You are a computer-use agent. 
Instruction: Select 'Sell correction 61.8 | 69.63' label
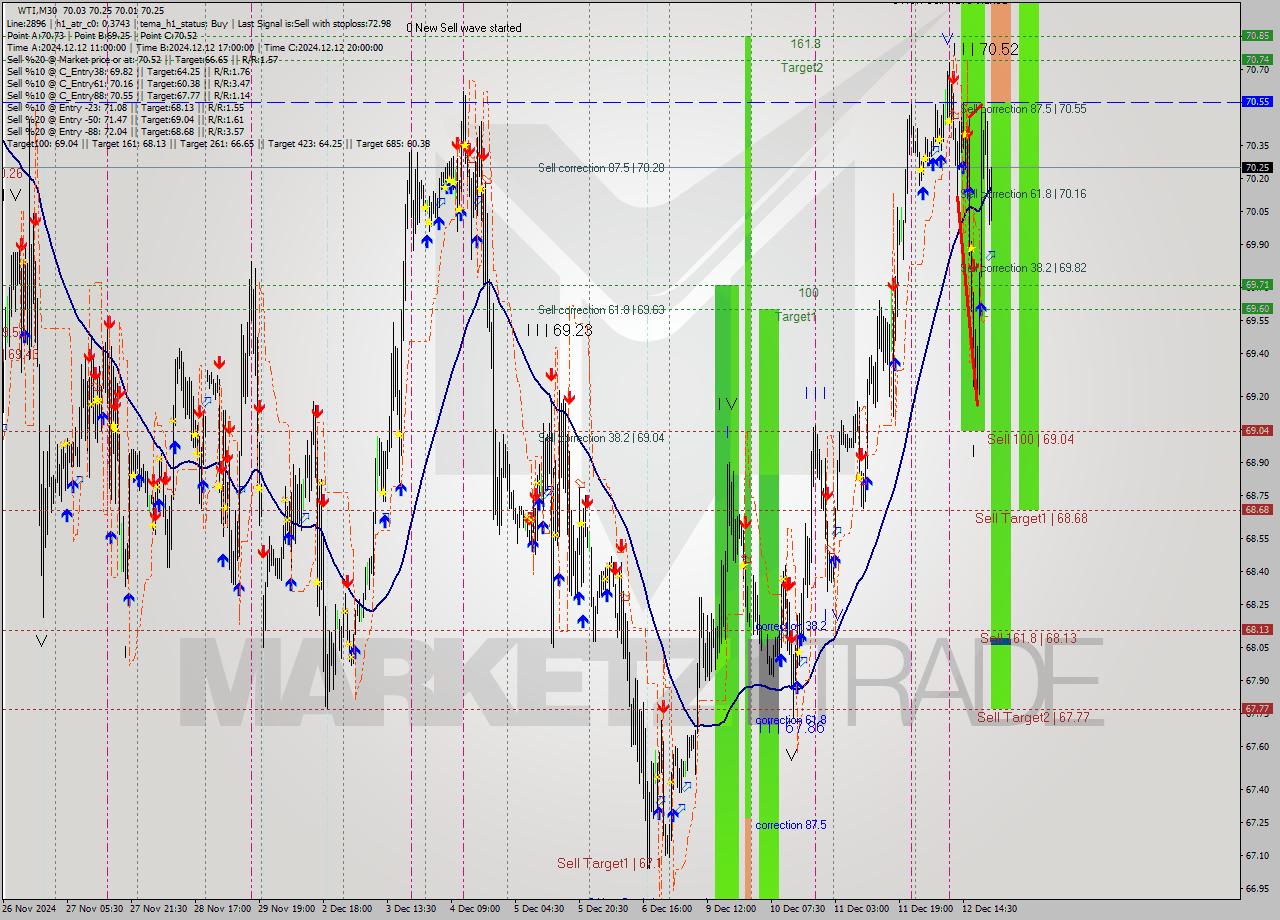click(x=601, y=310)
